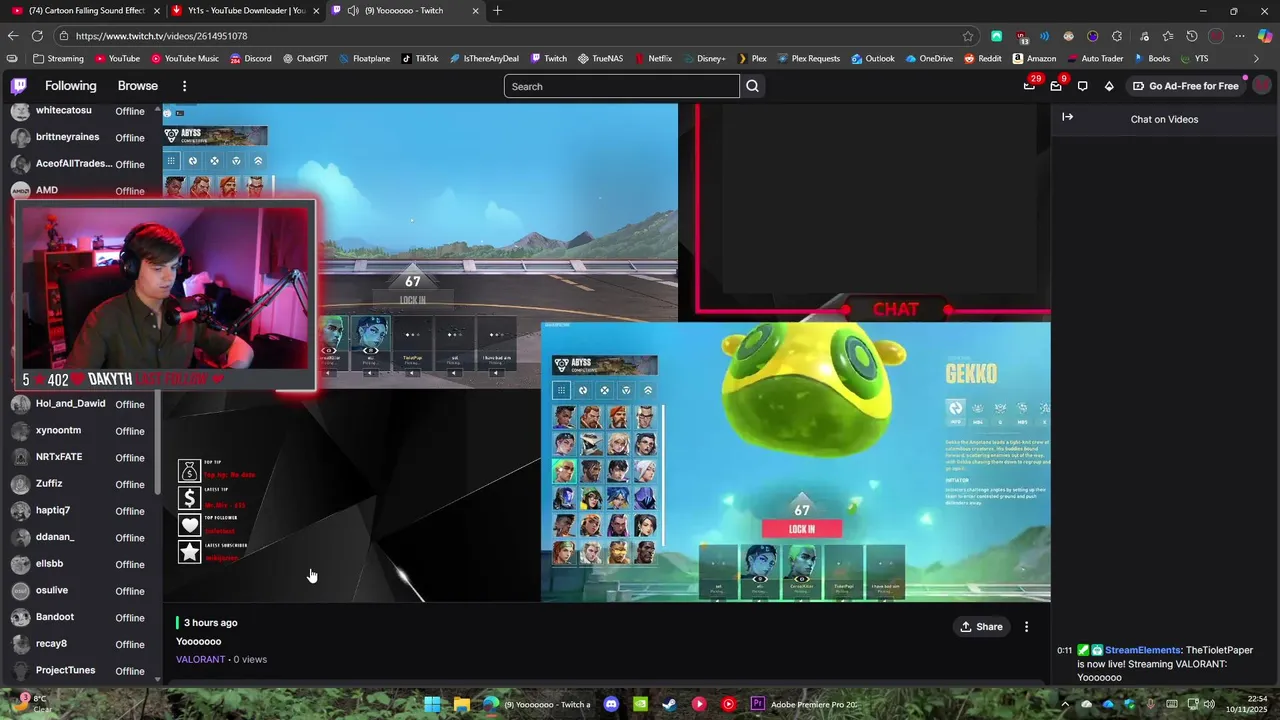
Task: Open browser Extensions puzzle icon
Action: [x=1117, y=36]
